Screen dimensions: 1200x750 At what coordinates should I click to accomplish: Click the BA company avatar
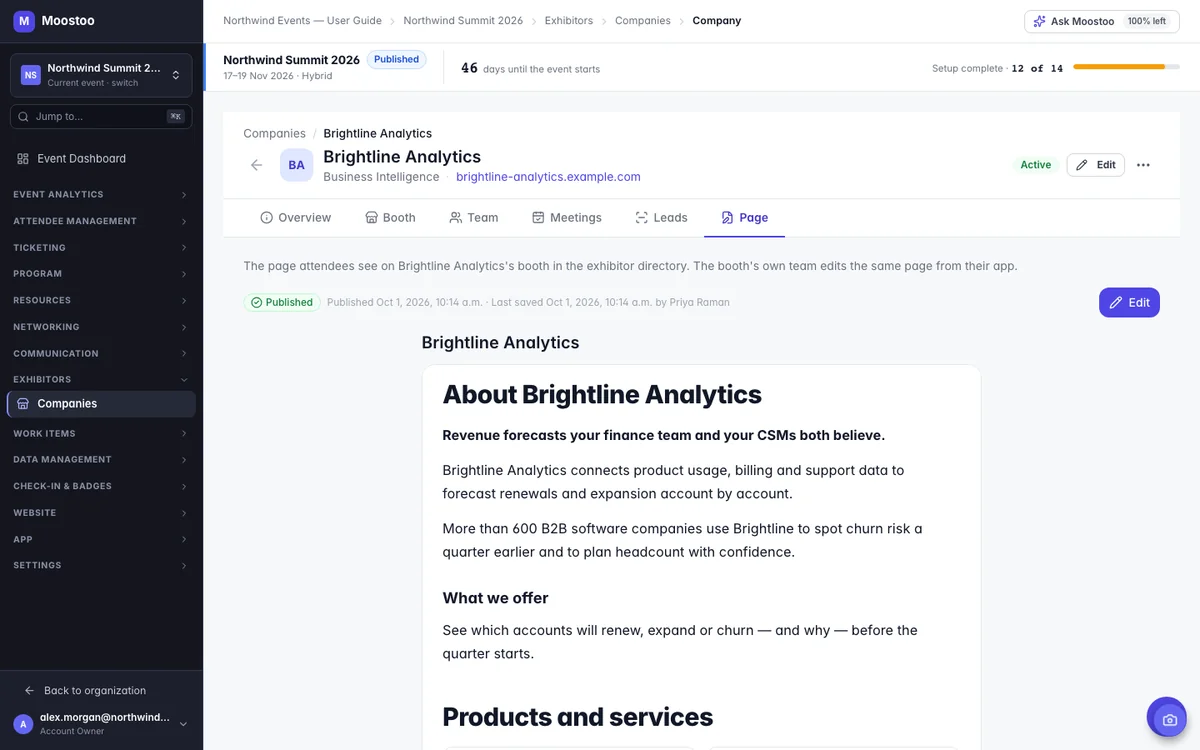(296, 165)
